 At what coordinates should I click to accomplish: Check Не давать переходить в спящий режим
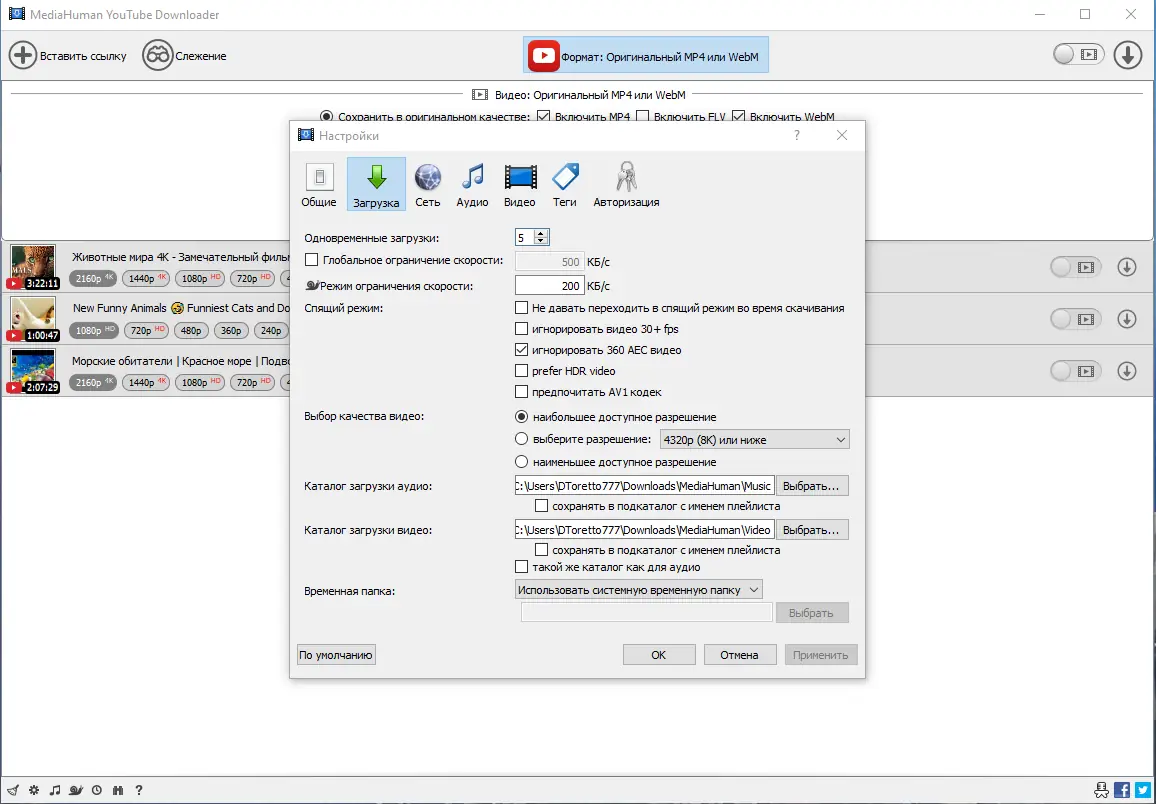pos(521,307)
